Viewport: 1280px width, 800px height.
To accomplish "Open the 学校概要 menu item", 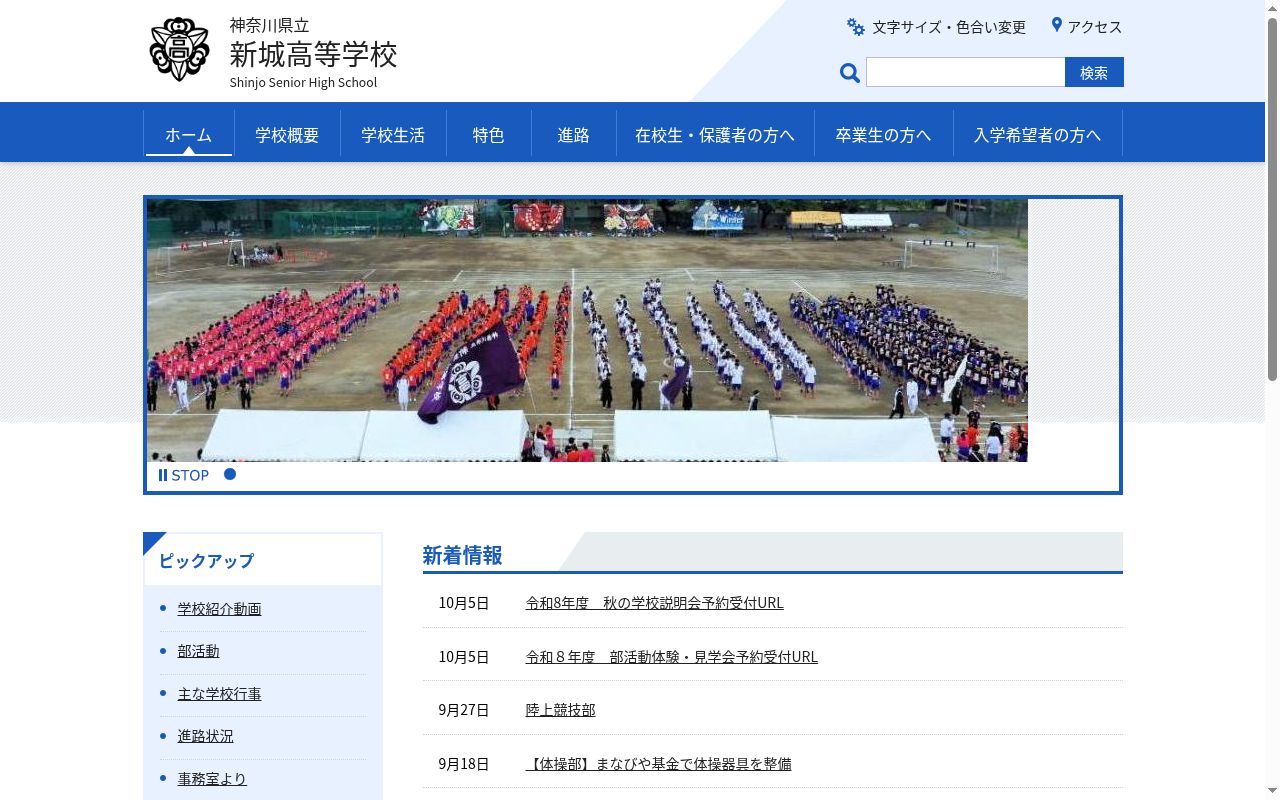I will pos(287,134).
